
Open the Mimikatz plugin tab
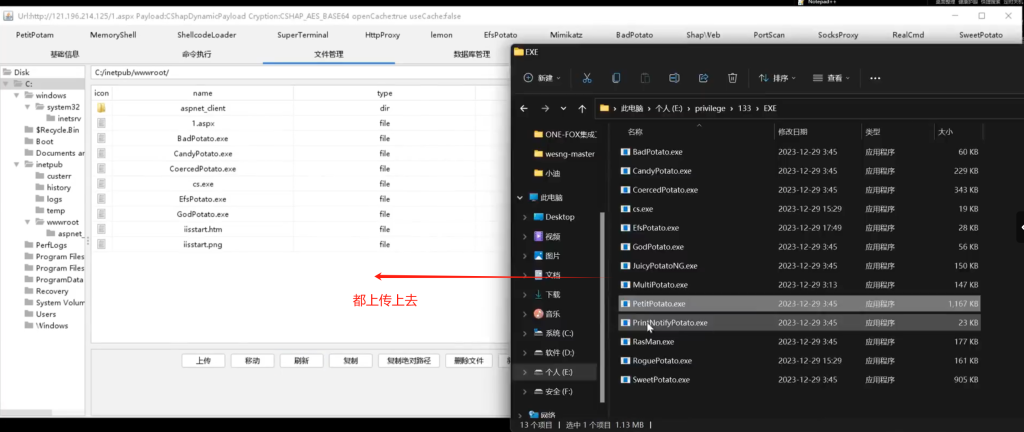coord(567,35)
